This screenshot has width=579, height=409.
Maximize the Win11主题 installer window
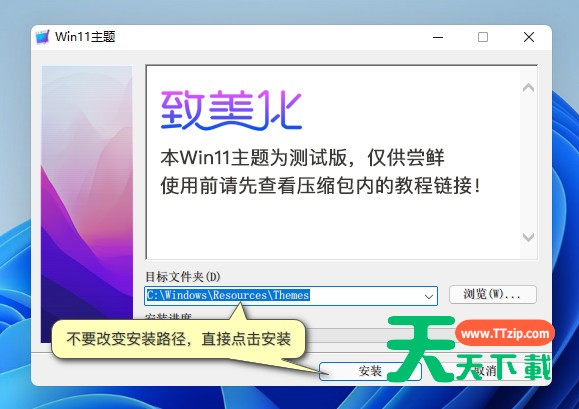(483, 37)
